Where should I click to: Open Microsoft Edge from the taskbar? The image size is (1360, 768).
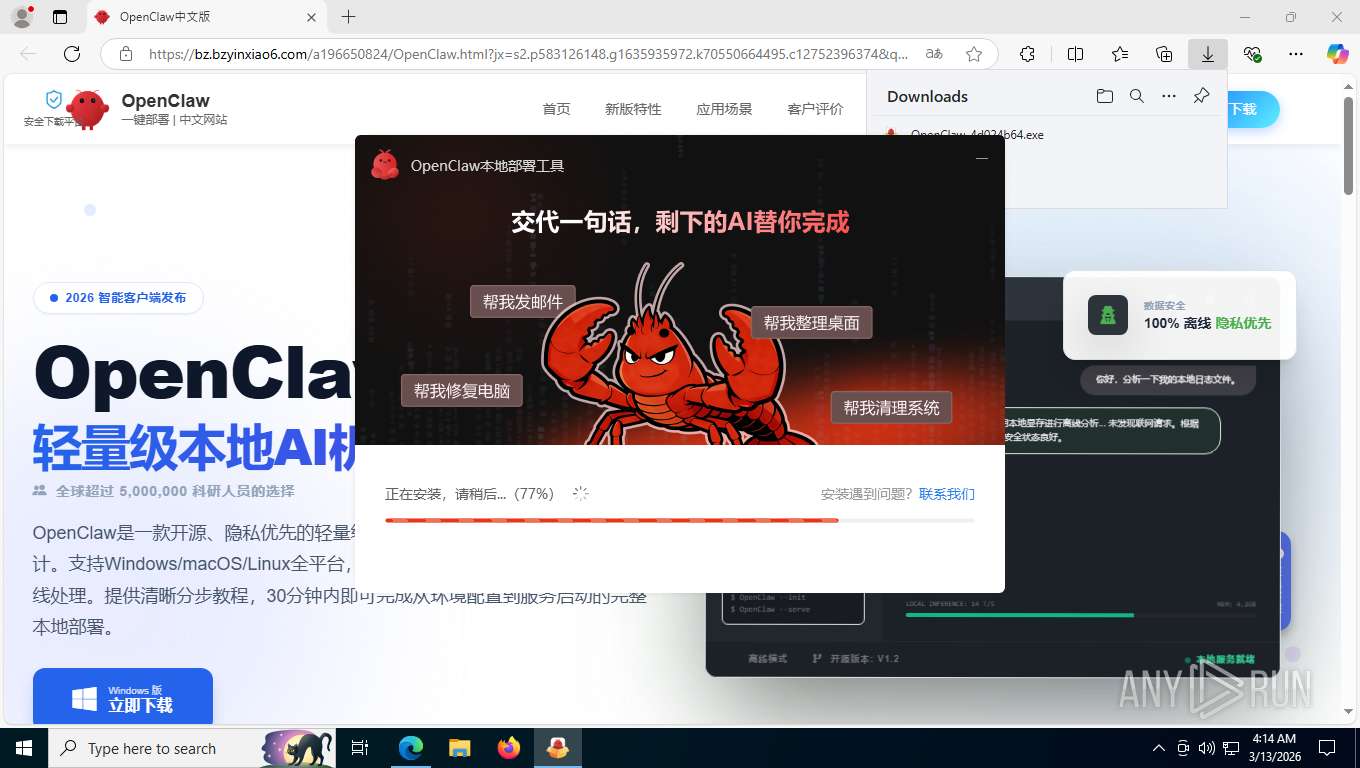coord(411,748)
